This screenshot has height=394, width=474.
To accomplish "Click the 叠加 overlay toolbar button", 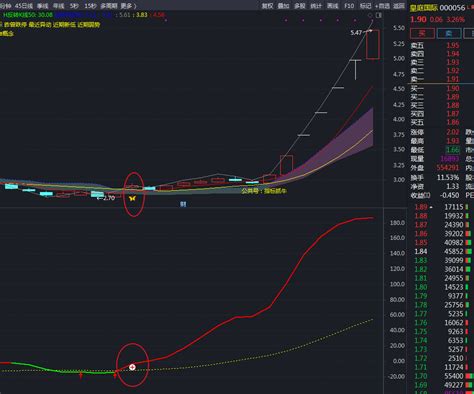I will pyautogui.click(x=283, y=6).
